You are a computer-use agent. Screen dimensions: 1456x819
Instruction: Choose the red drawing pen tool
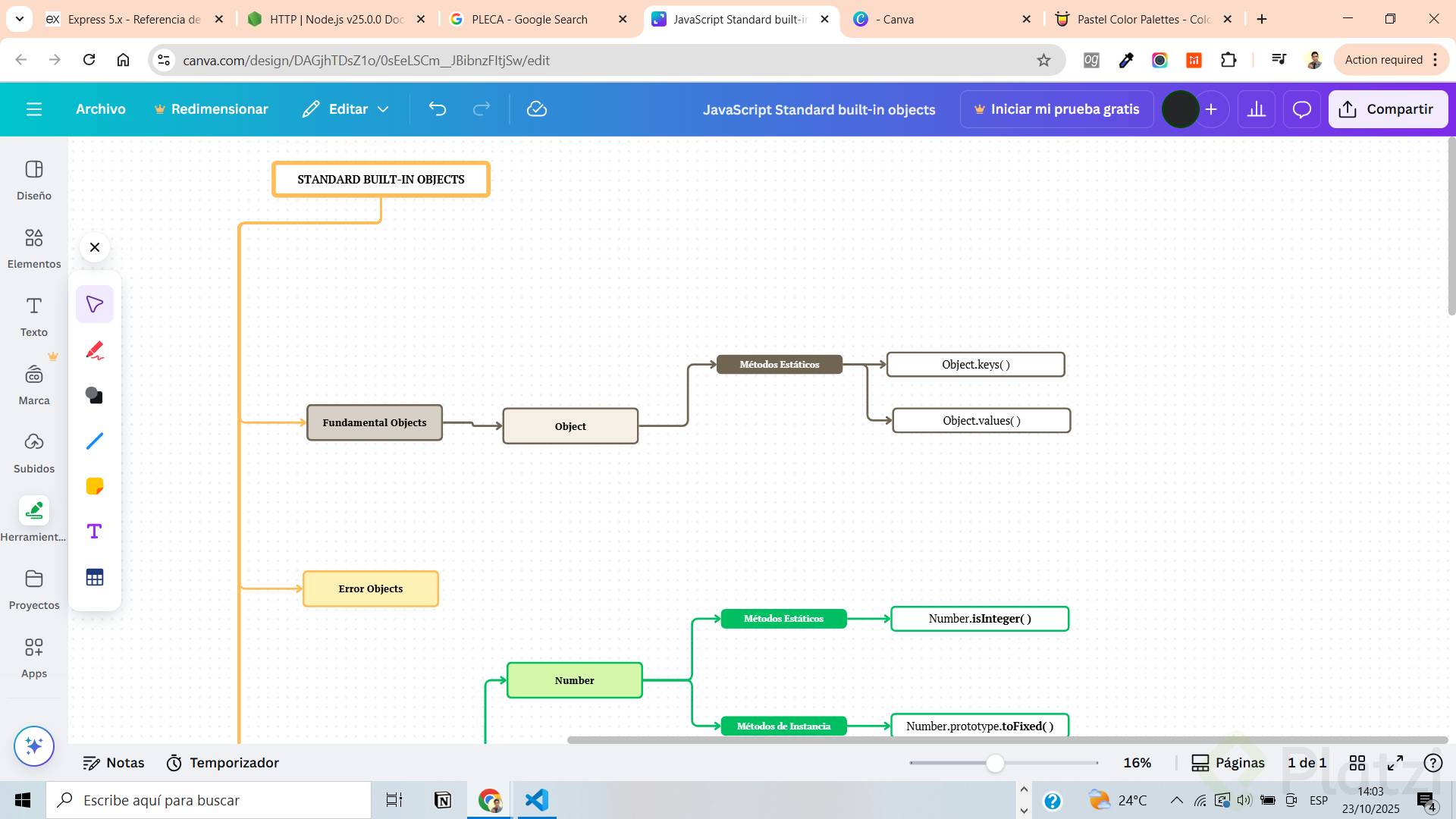(x=95, y=350)
